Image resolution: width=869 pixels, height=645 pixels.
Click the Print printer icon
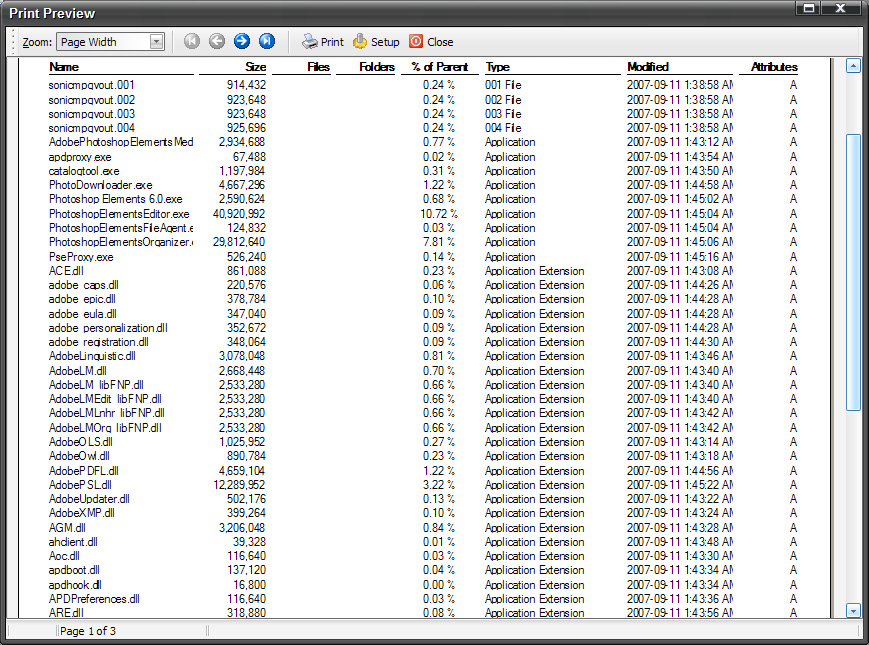tap(310, 42)
